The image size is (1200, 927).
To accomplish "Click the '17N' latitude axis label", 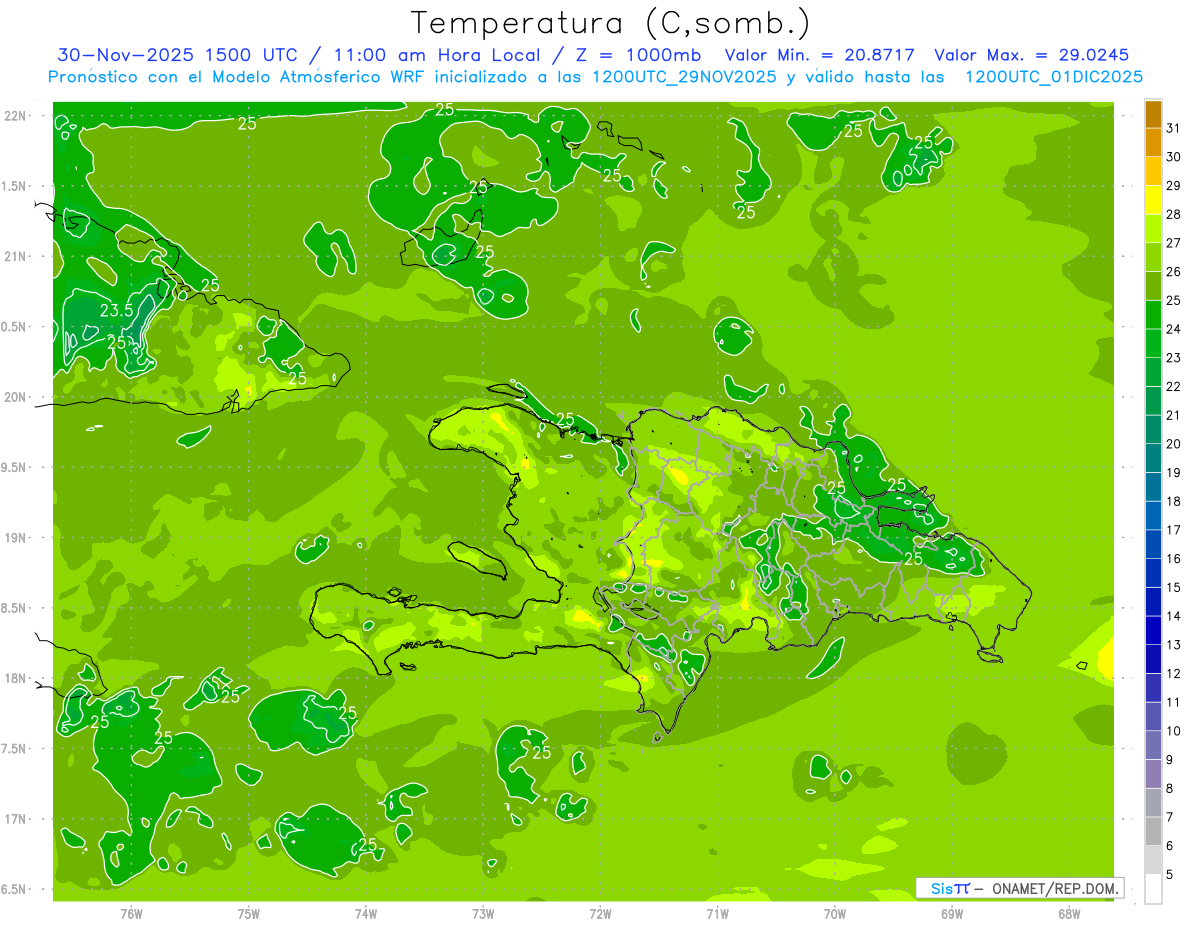I will click(x=15, y=819).
